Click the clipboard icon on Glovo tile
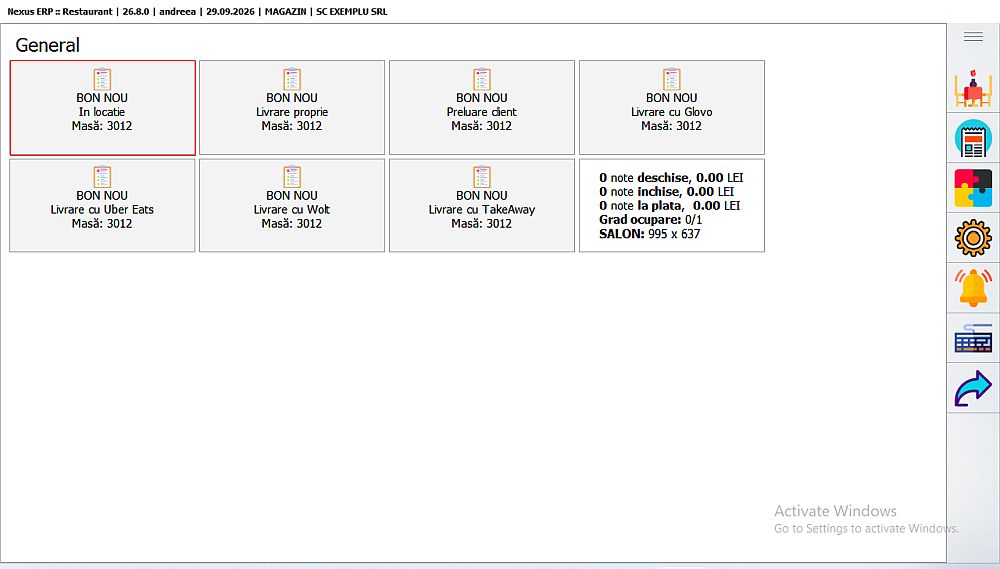This screenshot has height=569, width=1000. click(x=672, y=79)
